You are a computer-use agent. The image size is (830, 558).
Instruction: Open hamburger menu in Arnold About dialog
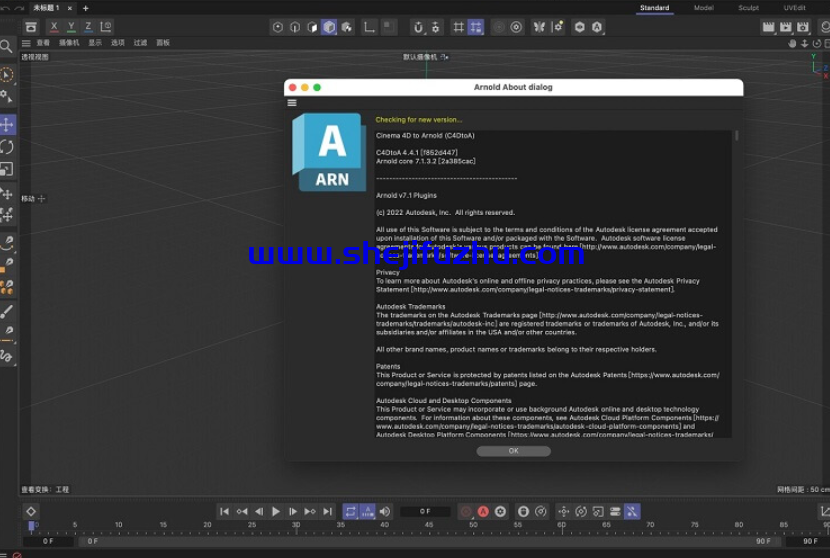[x=292, y=103]
